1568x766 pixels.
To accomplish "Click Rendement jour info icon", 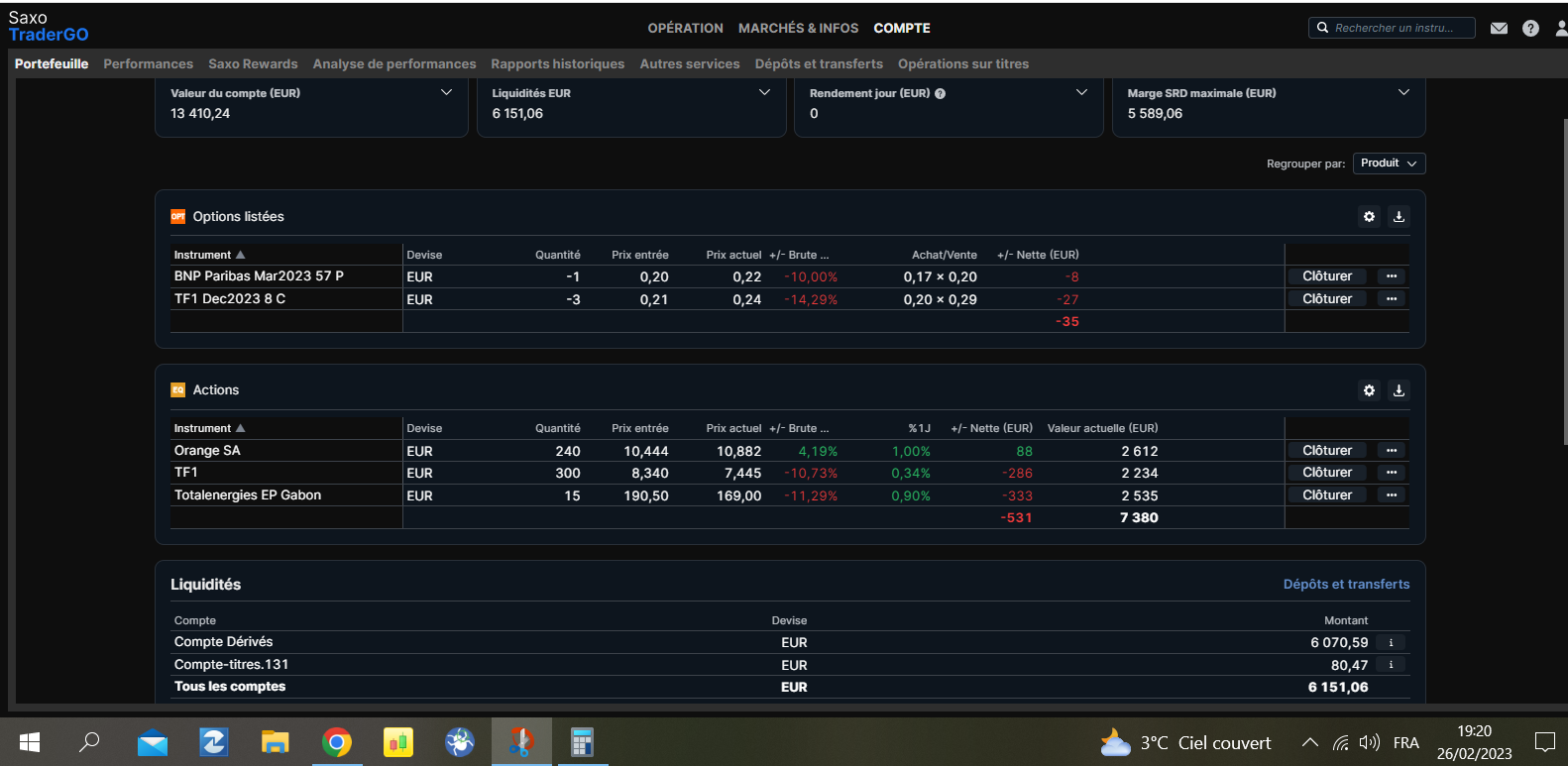I will 940,94.
